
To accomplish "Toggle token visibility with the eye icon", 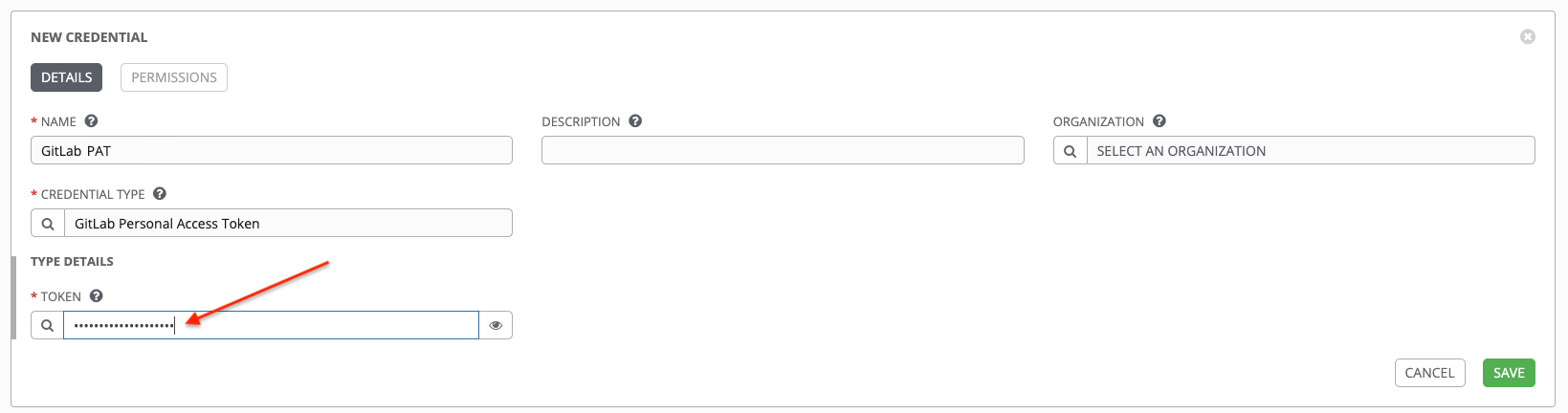I will point(496,326).
